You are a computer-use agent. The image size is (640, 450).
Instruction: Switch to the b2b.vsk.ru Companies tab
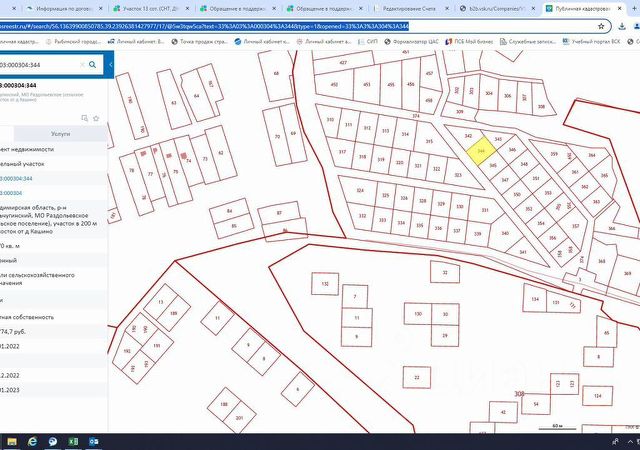[x=497, y=8]
